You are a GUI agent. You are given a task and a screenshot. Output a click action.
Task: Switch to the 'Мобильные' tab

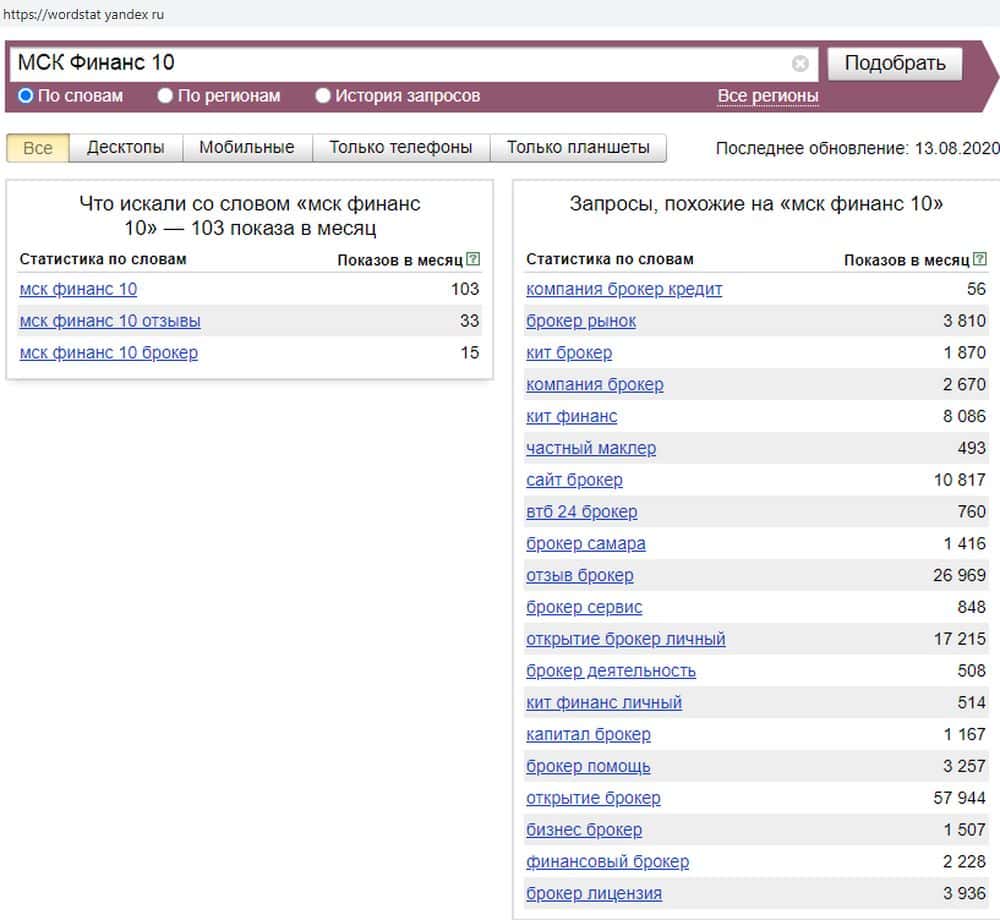[246, 148]
